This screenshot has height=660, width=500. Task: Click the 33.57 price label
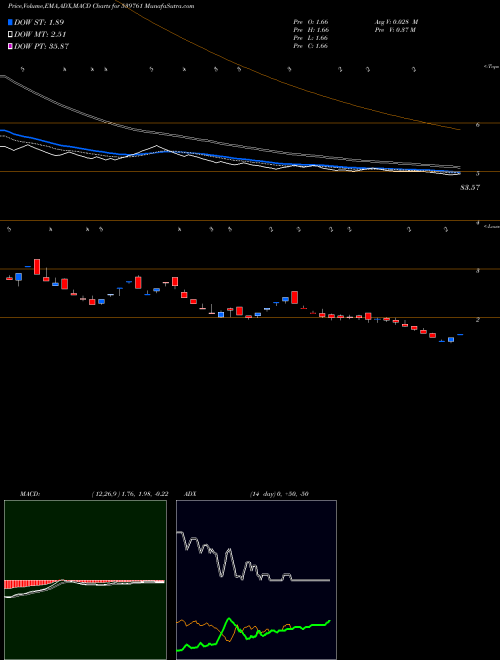(470, 188)
